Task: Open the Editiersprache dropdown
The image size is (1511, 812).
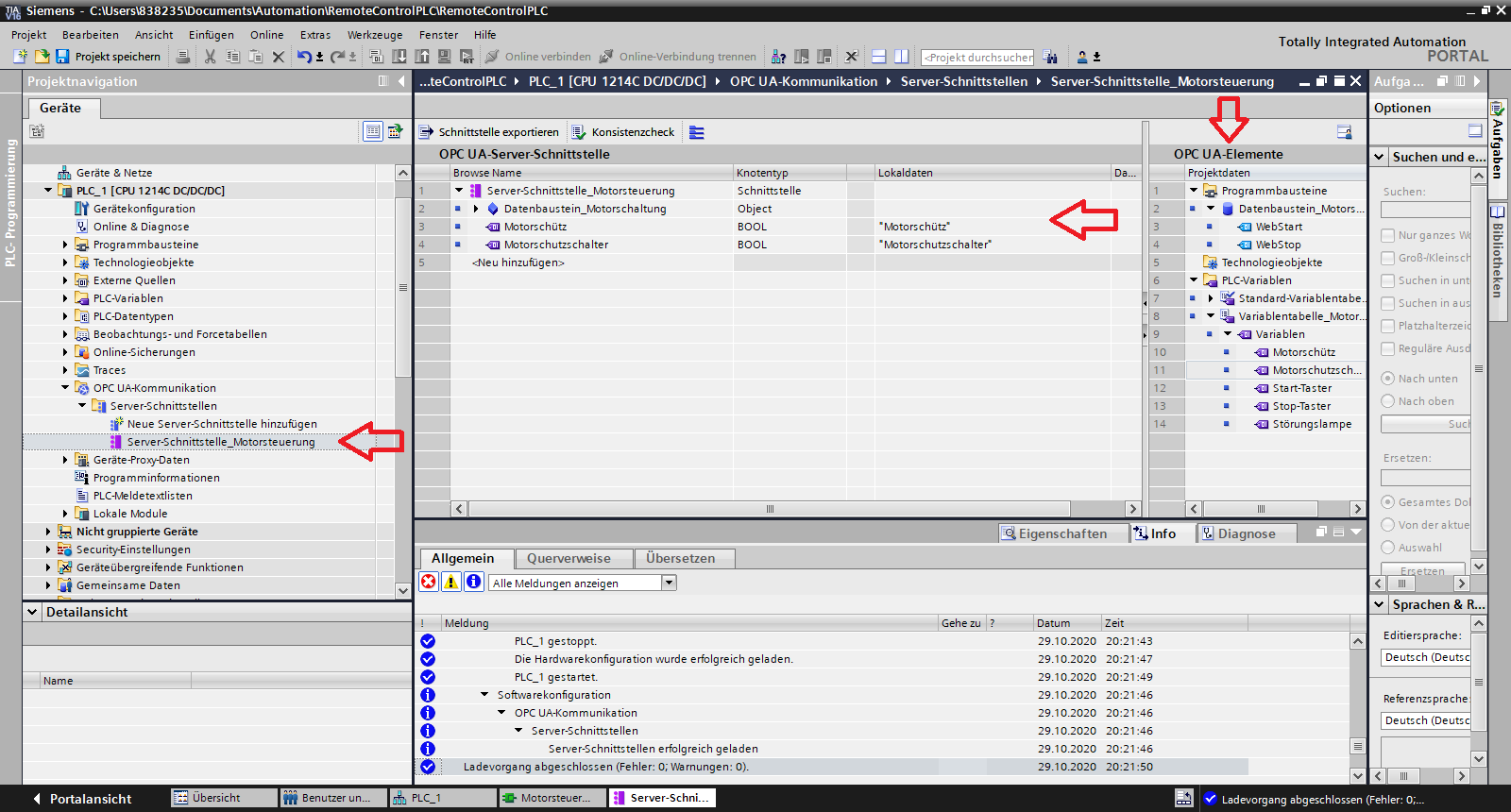Action: click(x=1426, y=657)
